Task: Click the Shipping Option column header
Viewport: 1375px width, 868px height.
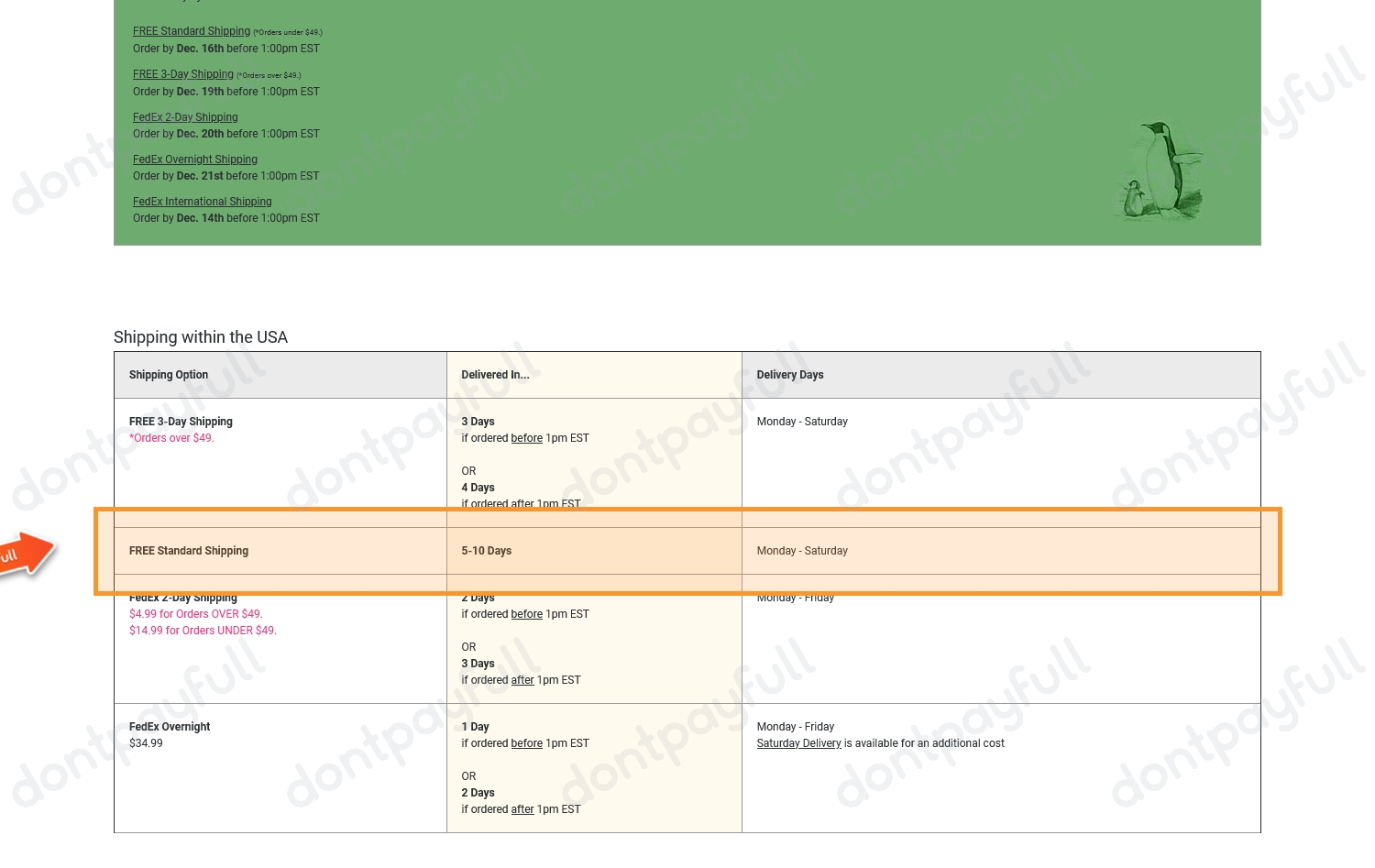Action: click(x=169, y=375)
